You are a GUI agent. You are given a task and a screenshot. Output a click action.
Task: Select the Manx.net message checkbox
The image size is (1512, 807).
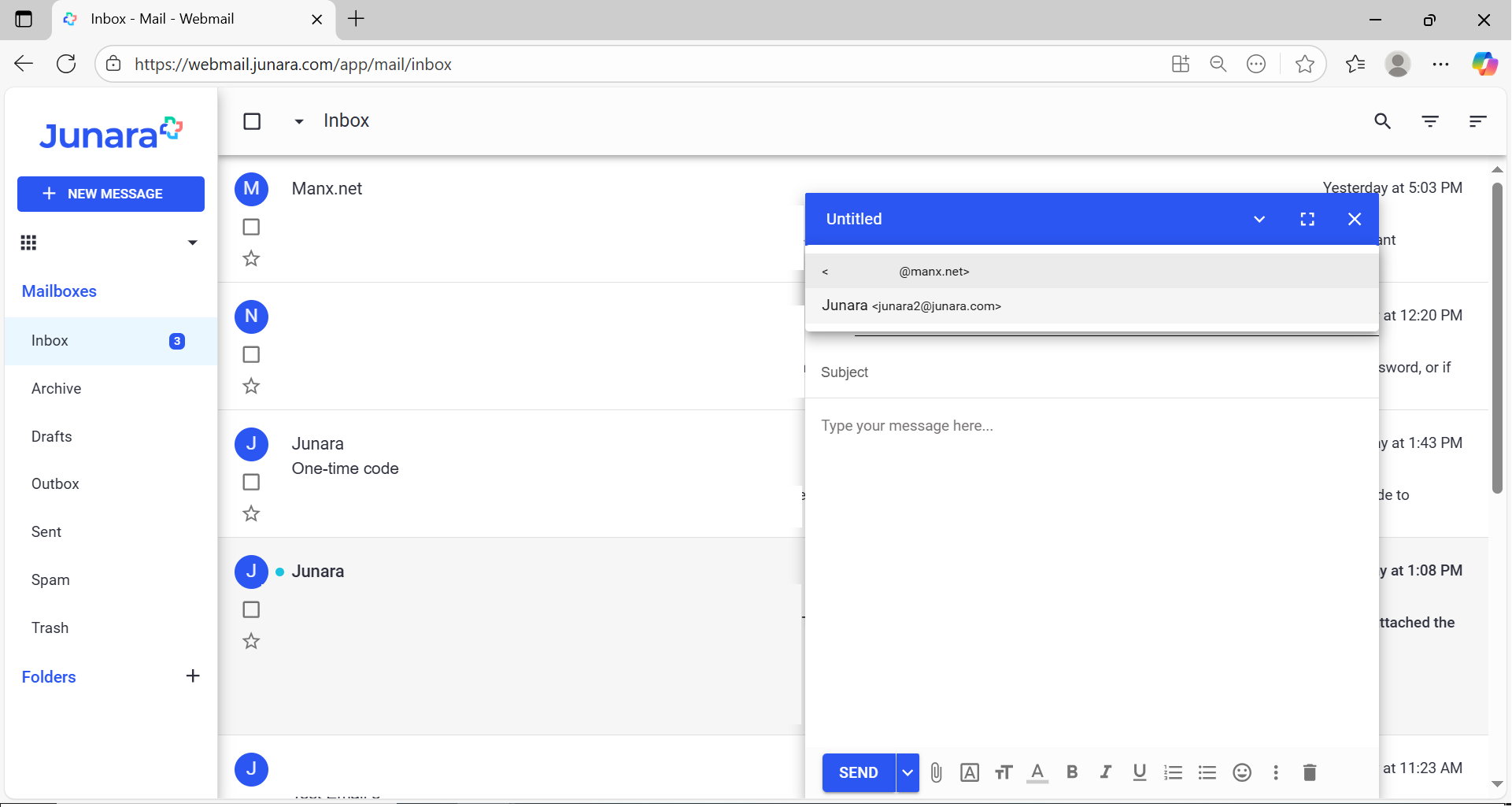(251, 227)
